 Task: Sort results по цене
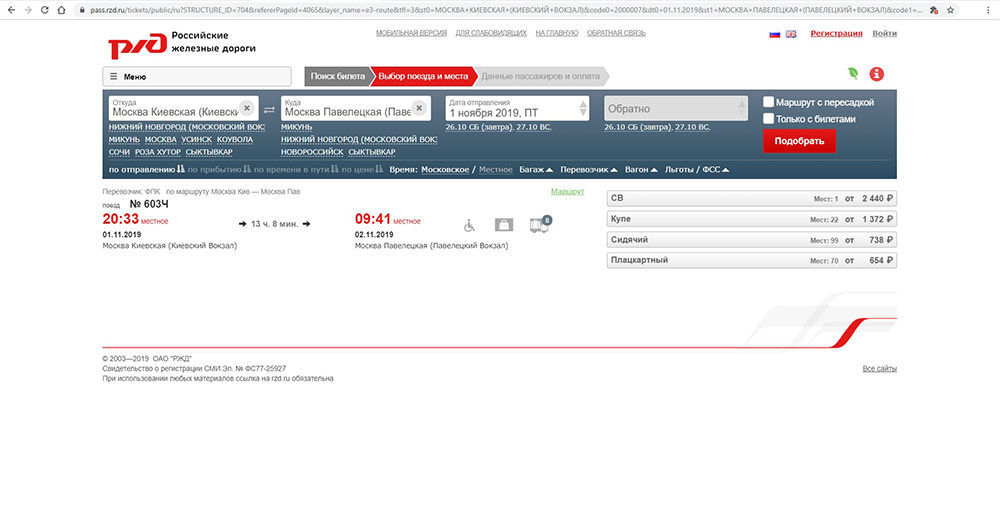click(362, 170)
